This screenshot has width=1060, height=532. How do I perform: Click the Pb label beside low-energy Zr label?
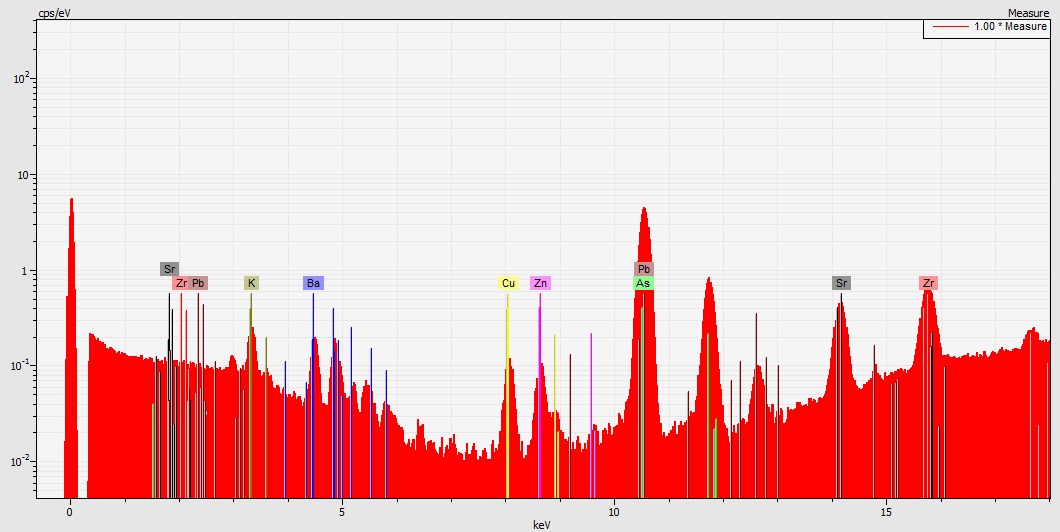[x=198, y=283]
